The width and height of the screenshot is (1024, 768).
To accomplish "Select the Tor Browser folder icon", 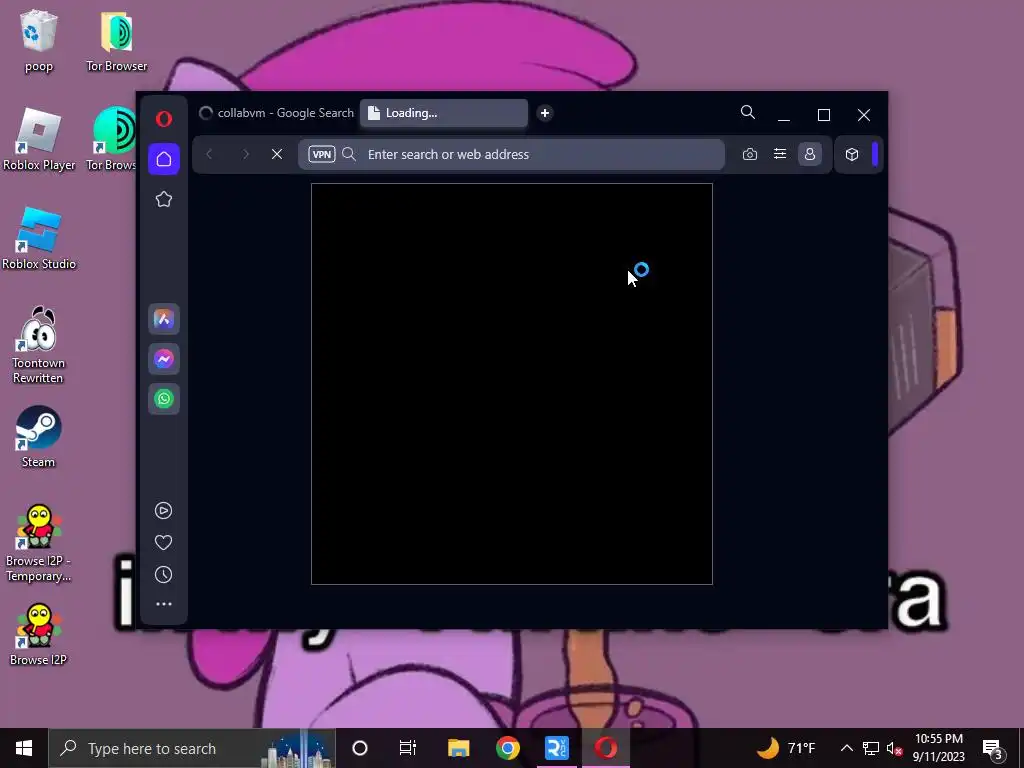I will [x=117, y=40].
